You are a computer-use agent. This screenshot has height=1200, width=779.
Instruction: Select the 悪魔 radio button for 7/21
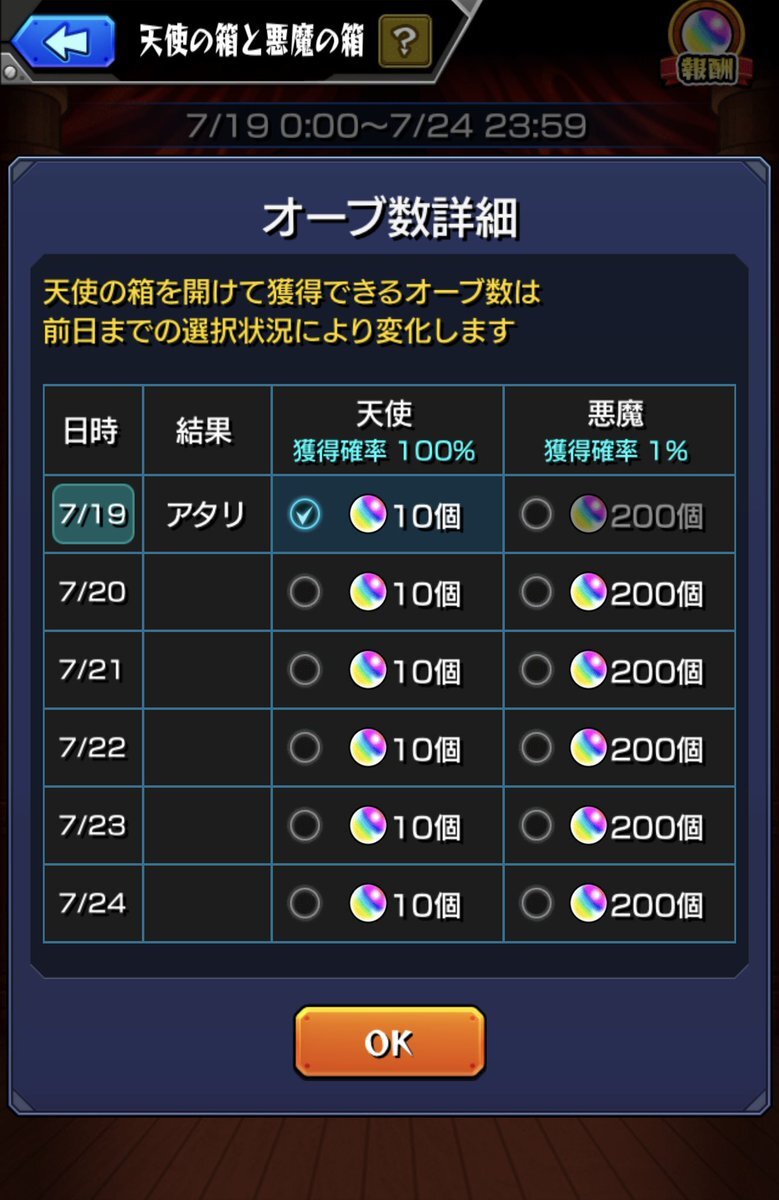coord(536,670)
